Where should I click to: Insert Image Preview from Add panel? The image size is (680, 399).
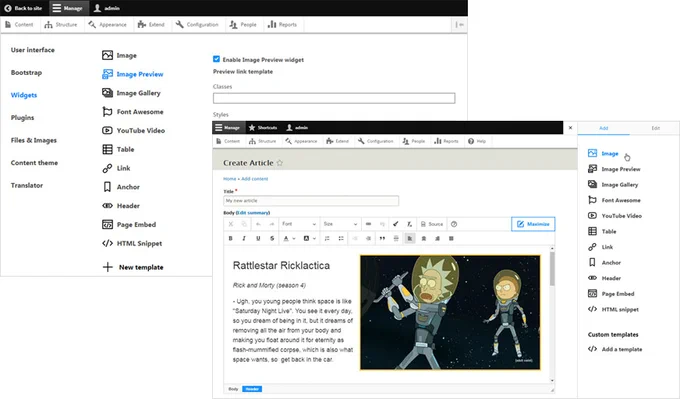(614, 169)
